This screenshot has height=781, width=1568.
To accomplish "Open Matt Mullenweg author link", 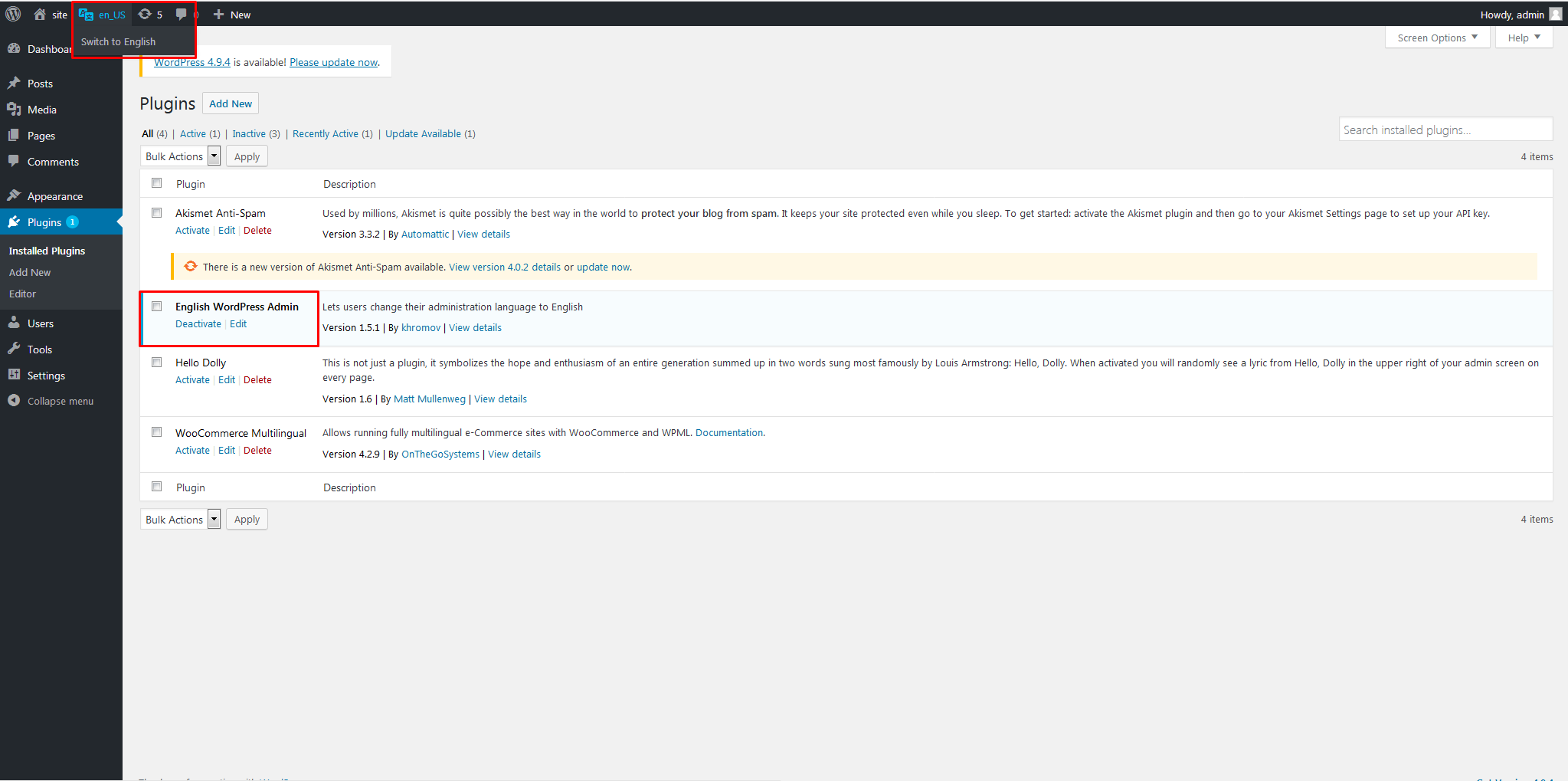I will coord(430,399).
